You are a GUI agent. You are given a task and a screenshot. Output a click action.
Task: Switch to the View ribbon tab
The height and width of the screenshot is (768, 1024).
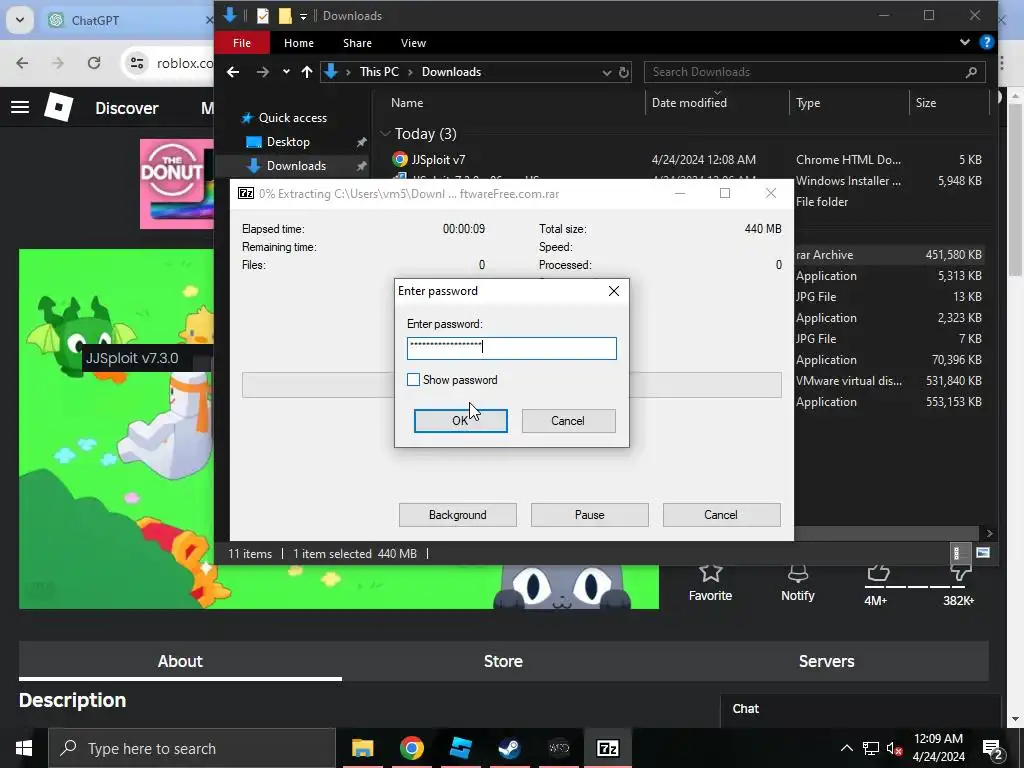point(413,43)
